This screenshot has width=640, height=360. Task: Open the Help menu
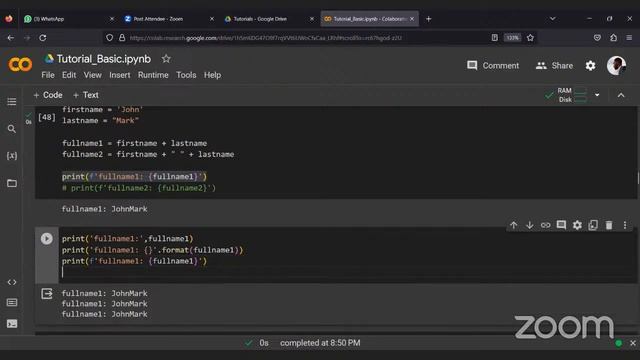(212, 75)
